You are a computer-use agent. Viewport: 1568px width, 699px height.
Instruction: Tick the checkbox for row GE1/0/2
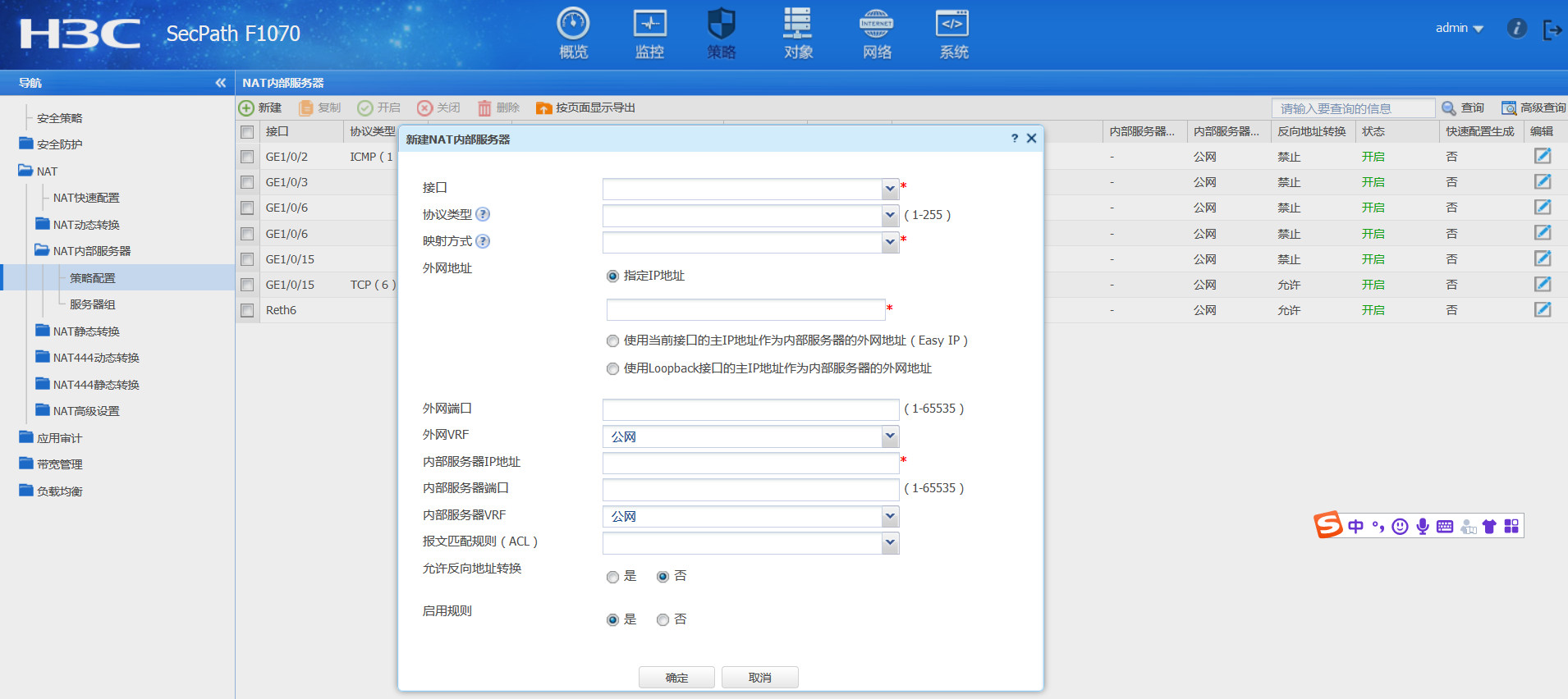[247, 157]
